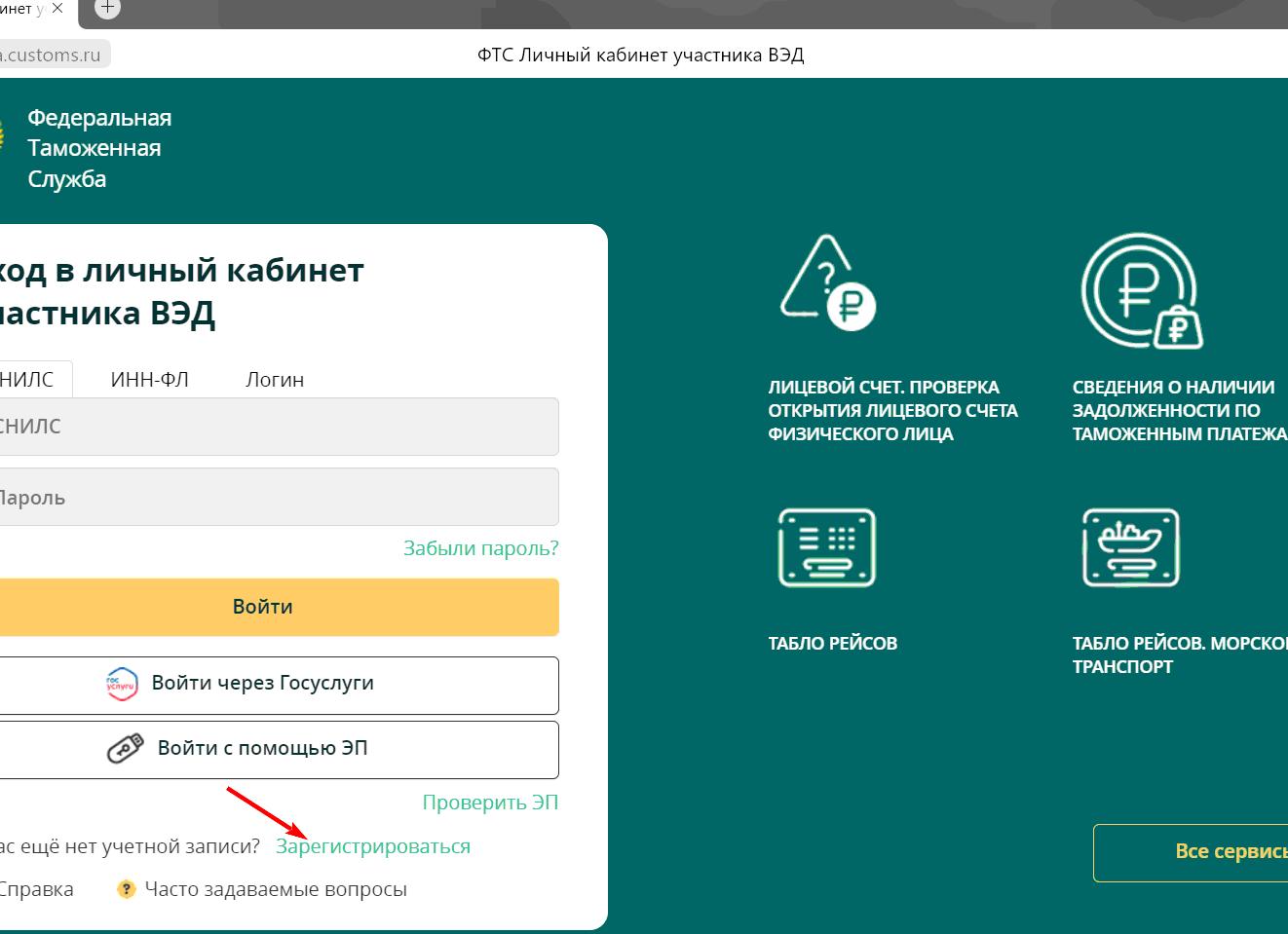The image size is (1288, 934).
Task: Focus the СНИЛС input field
Action: click(279, 427)
